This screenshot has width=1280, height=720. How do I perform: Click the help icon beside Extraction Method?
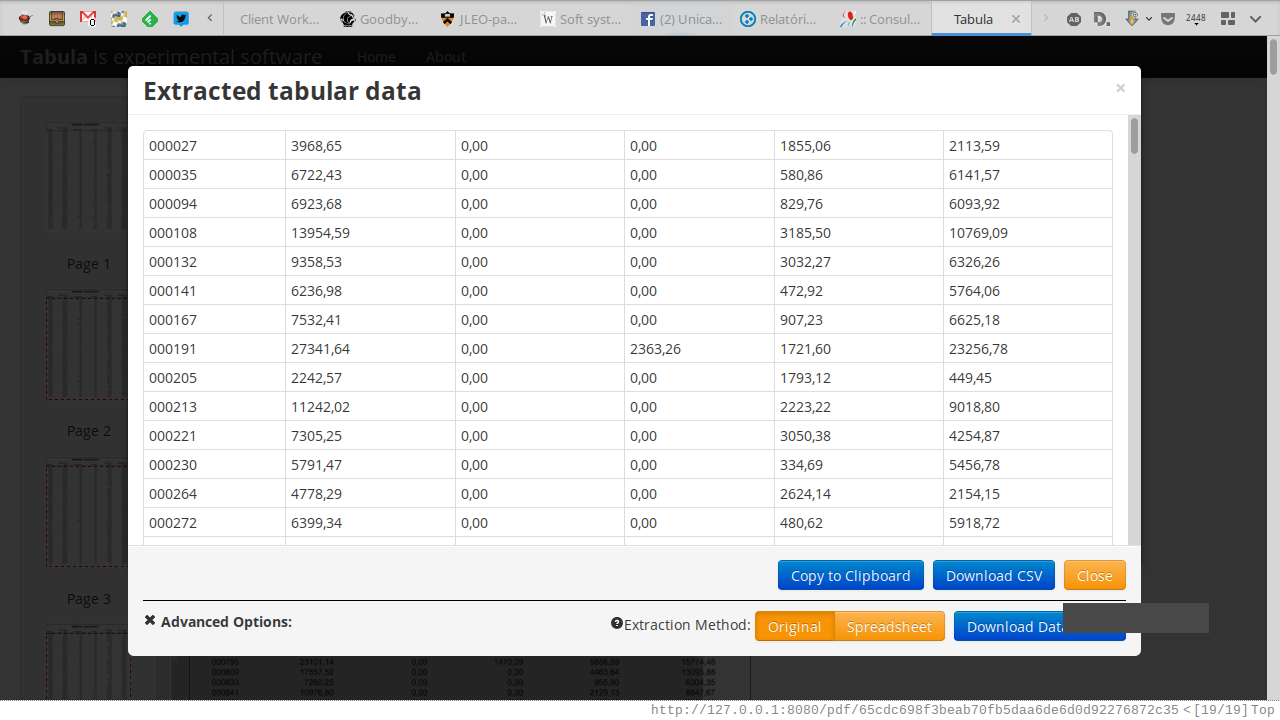coord(617,624)
